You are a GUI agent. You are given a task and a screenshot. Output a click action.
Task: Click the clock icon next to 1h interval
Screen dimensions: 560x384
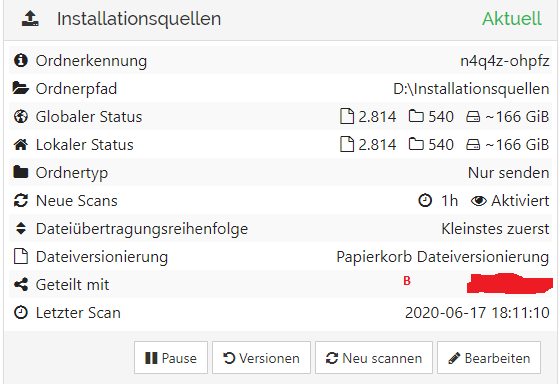click(425, 201)
